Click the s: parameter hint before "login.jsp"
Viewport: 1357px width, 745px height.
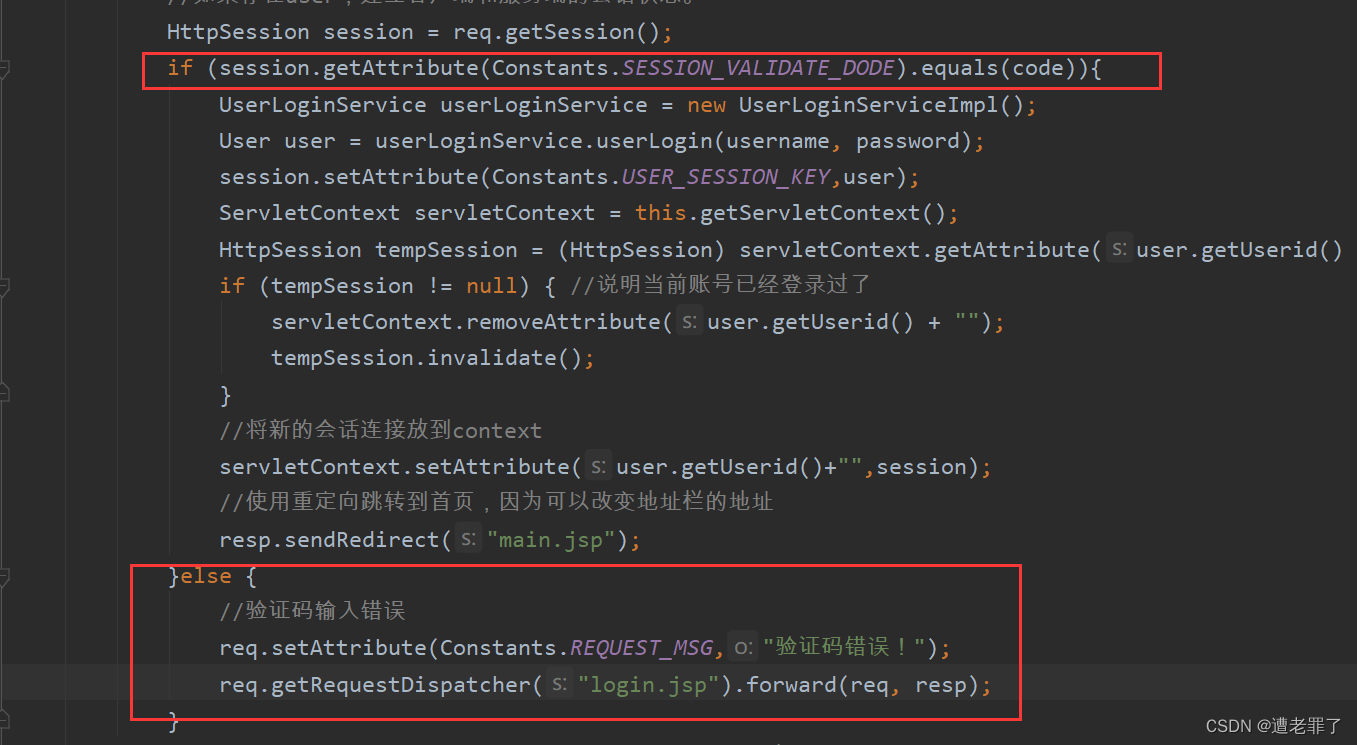[x=559, y=685]
